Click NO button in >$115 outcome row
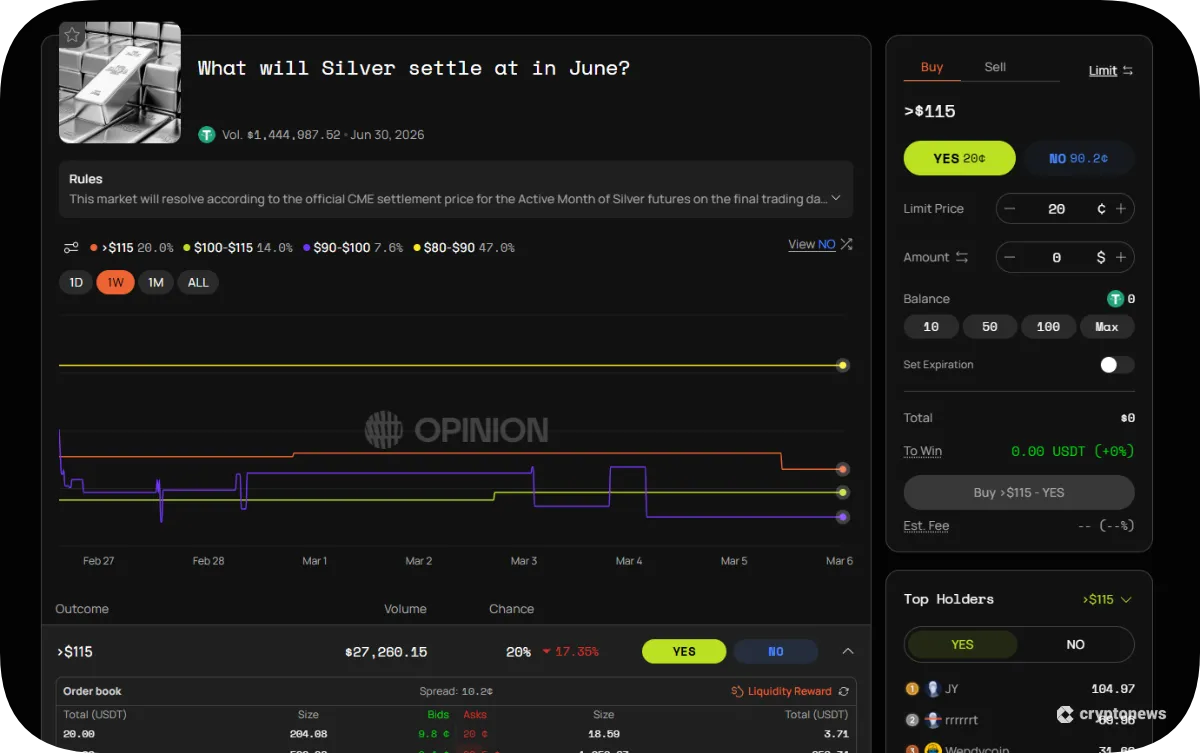1200x753 pixels. coord(776,651)
